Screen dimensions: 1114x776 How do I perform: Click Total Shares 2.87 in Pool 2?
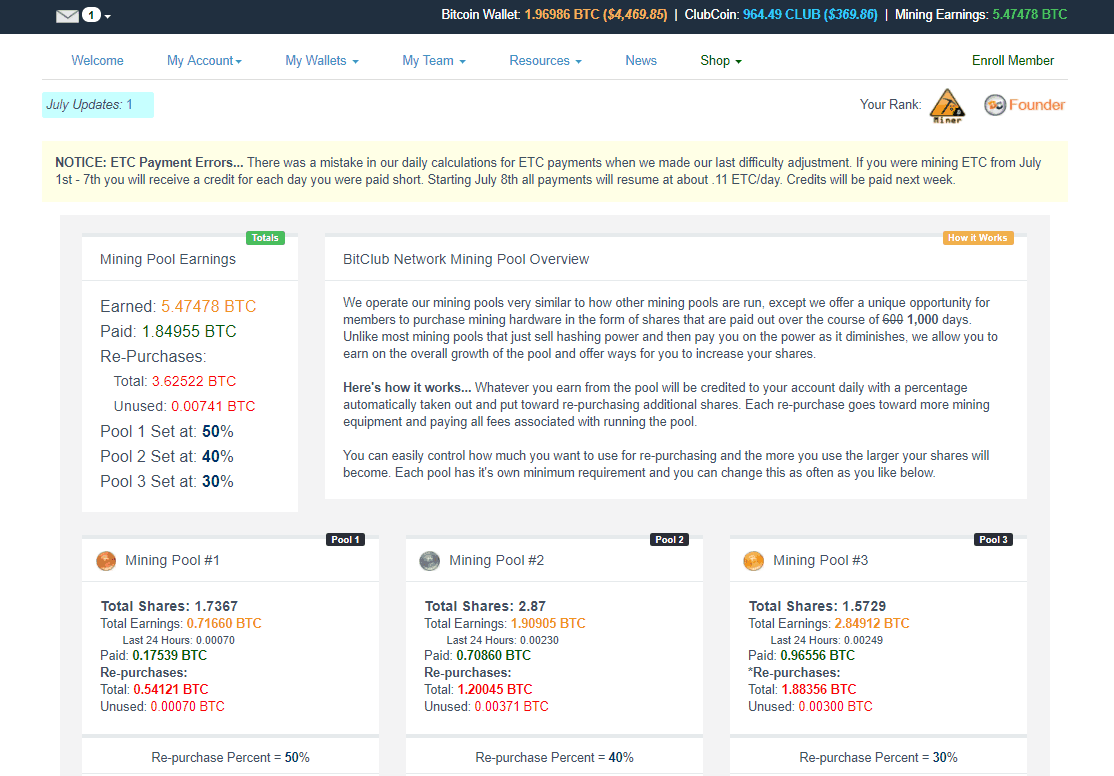pyautogui.click(x=485, y=606)
